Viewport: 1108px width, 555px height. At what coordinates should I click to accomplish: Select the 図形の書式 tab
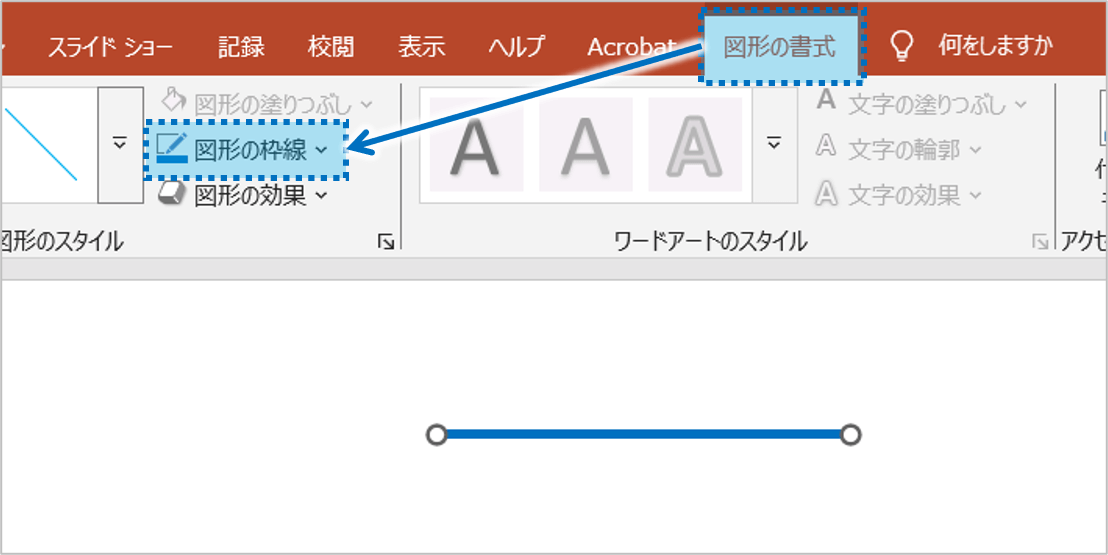point(780,47)
